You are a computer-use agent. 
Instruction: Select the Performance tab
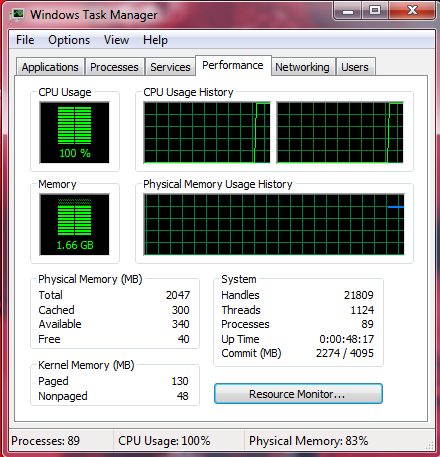233,65
